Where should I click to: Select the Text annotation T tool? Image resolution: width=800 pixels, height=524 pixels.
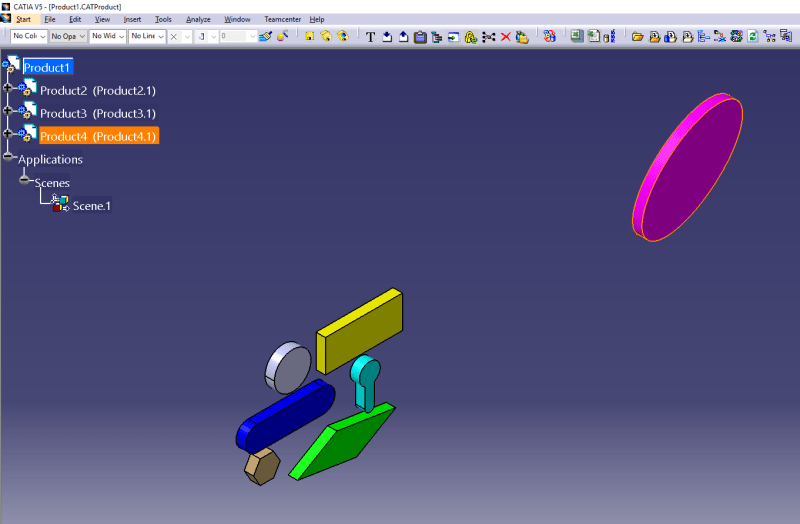(x=370, y=37)
